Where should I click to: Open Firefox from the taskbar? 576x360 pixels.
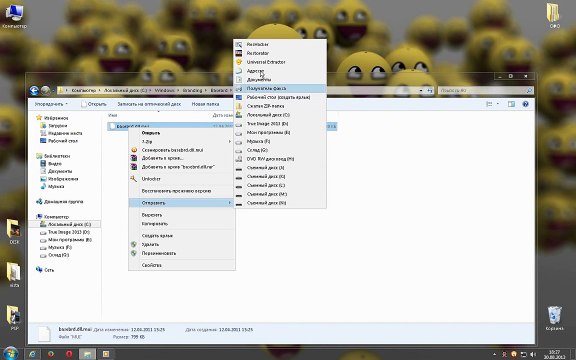point(51,354)
